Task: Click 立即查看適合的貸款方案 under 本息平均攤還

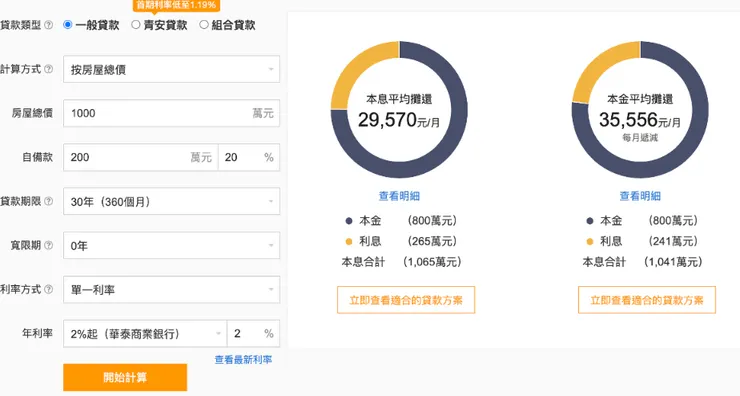Action: point(406,300)
